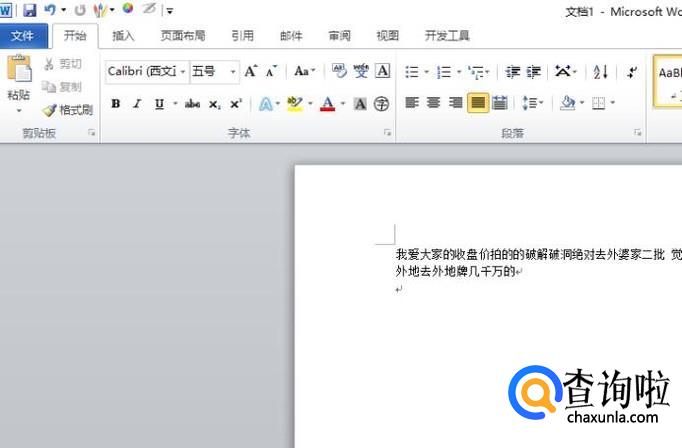
Task: Click the 剪切 cut button
Action: 63,64
